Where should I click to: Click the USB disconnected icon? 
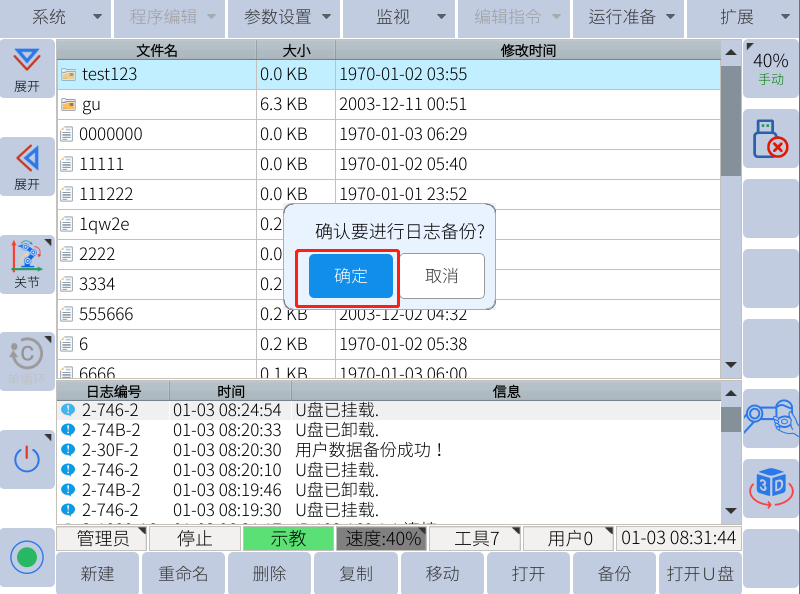[x=770, y=138]
